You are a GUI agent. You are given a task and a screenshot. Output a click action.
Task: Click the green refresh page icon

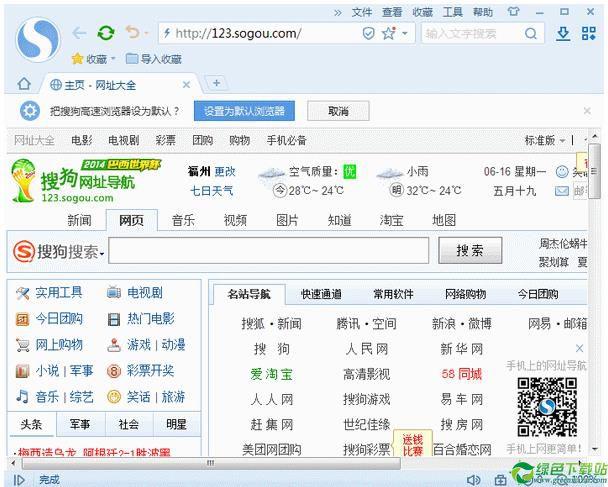pos(106,33)
